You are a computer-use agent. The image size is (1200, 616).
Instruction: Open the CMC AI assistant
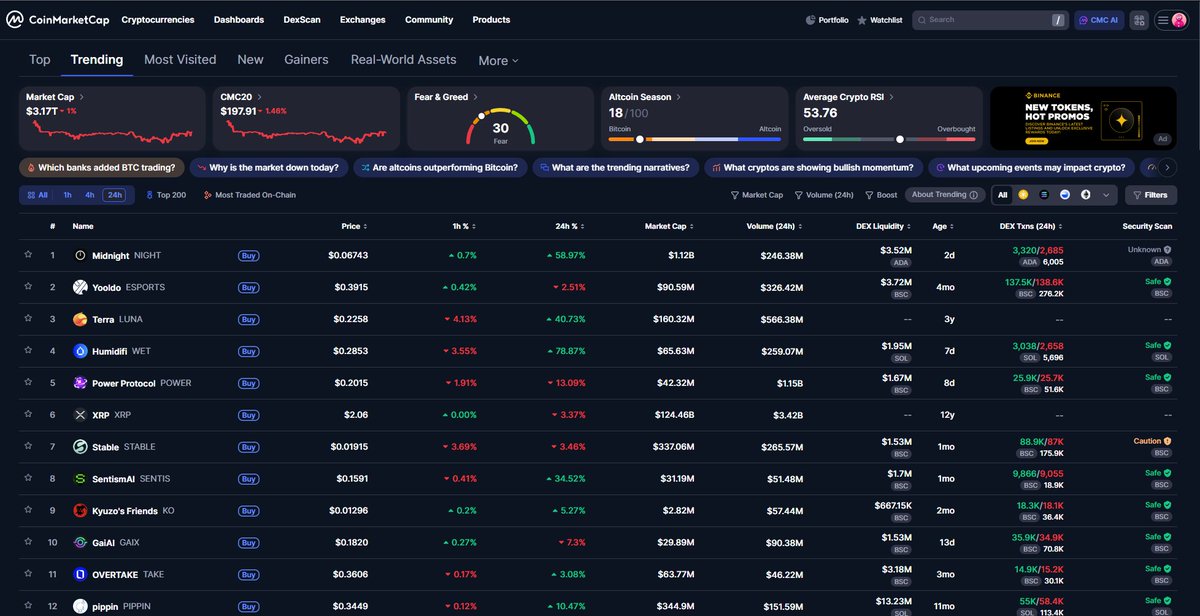[1098, 20]
